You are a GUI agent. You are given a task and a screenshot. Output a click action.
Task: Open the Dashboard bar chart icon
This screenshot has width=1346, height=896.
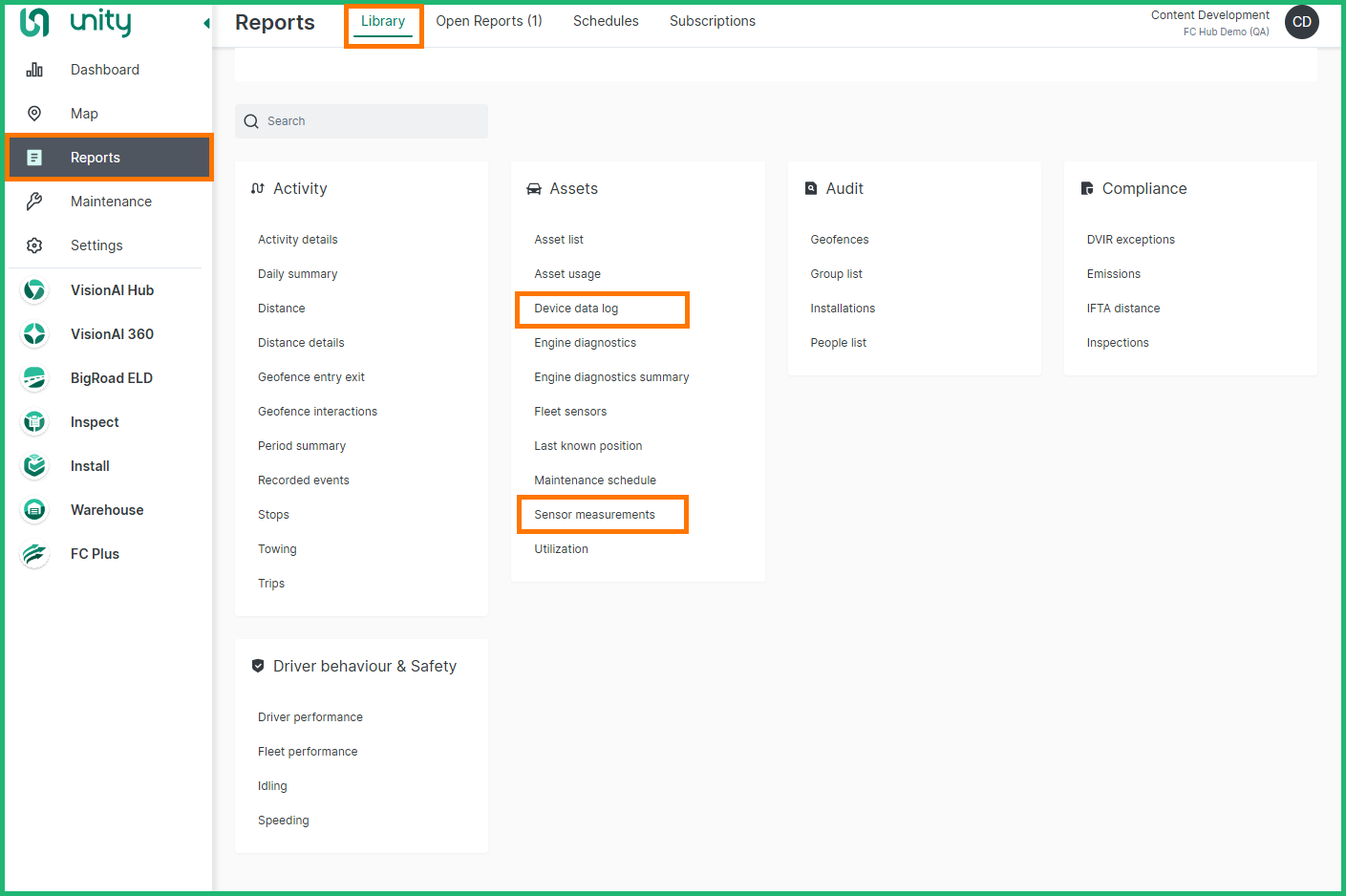pos(34,70)
